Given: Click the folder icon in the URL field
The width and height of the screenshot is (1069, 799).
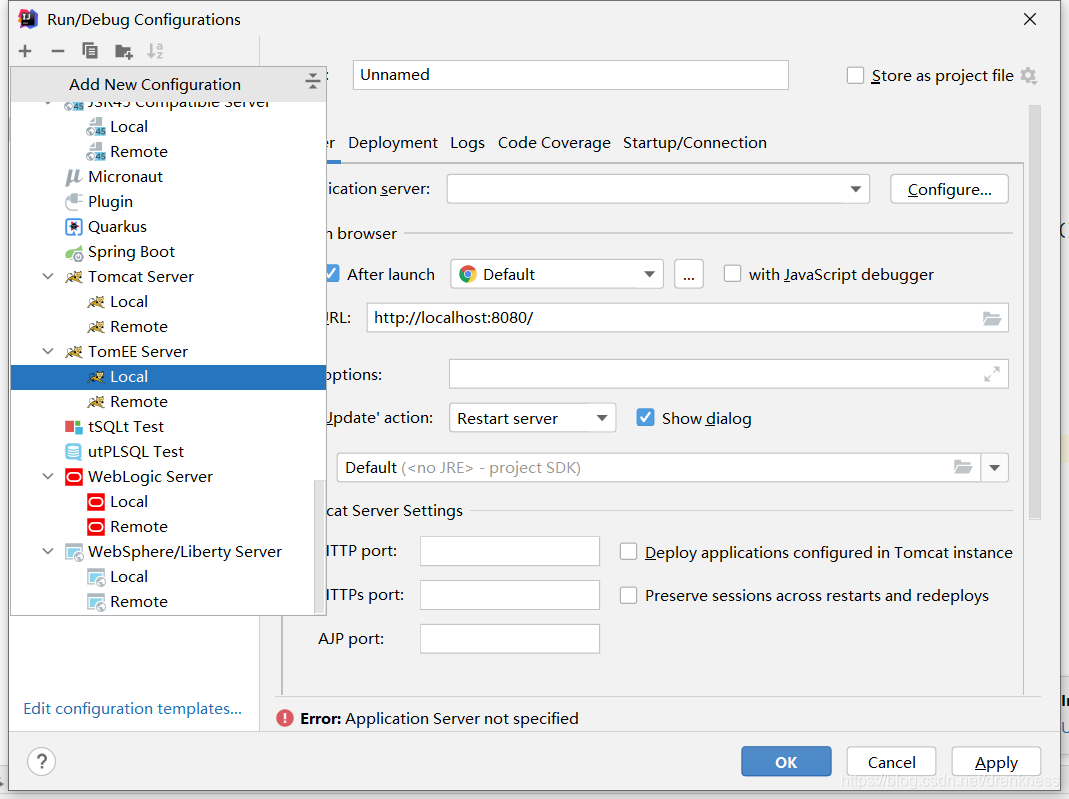Looking at the screenshot, I should 991,318.
